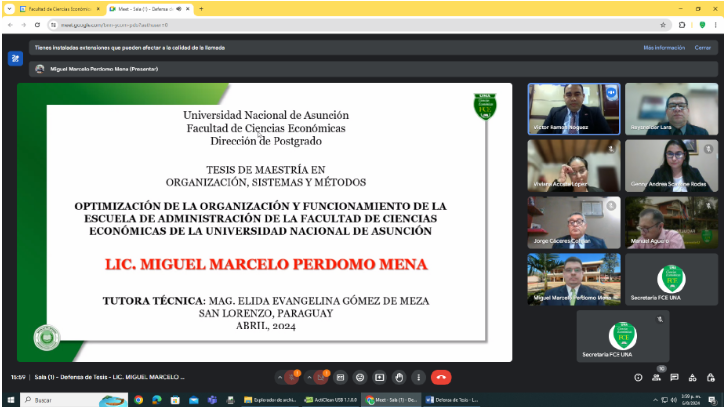Image resolution: width=725 pixels, height=407 pixels.
Task: Open taskbar clock and date
Action: click(x=691, y=400)
